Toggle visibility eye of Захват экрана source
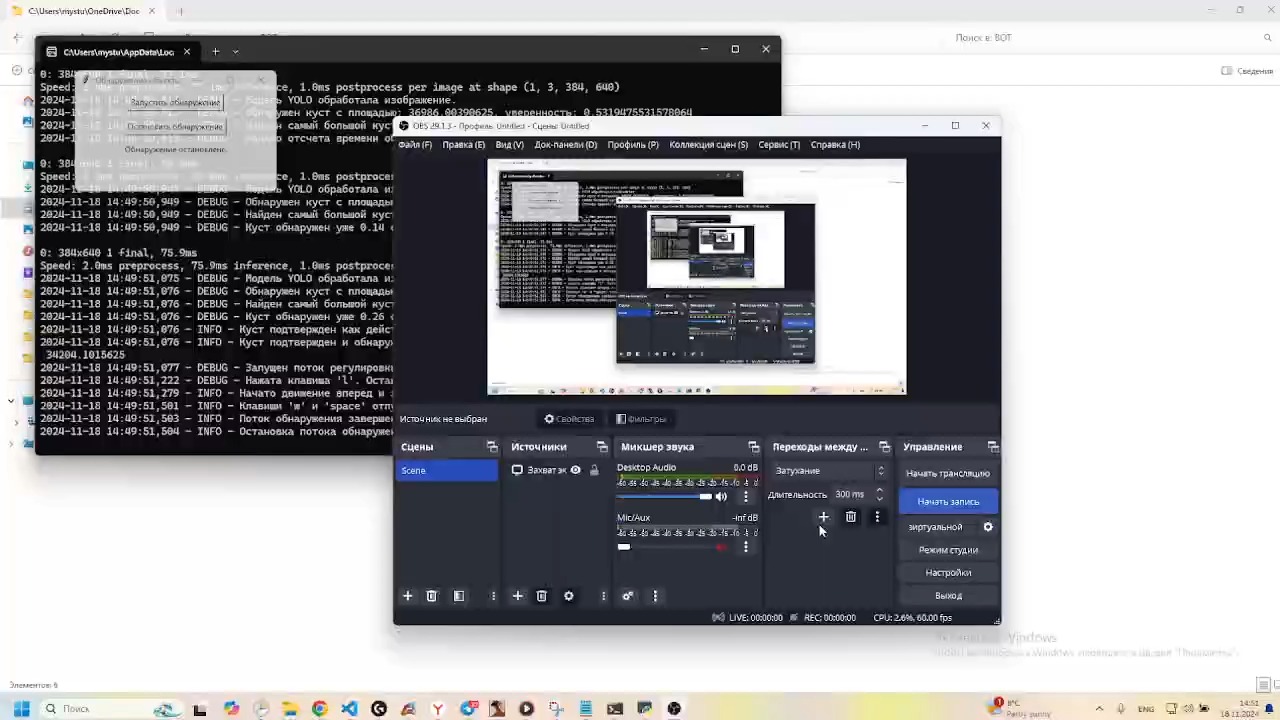1280x720 pixels. click(575, 470)
